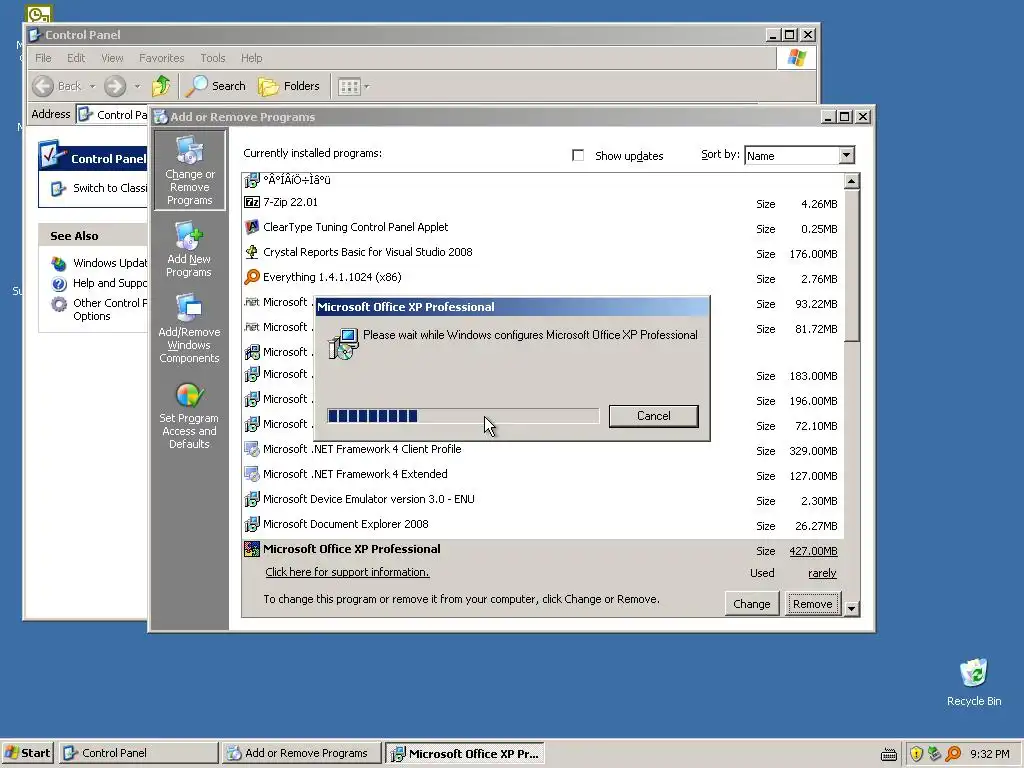Click the security shield tray icon

(x=916, y=754)
